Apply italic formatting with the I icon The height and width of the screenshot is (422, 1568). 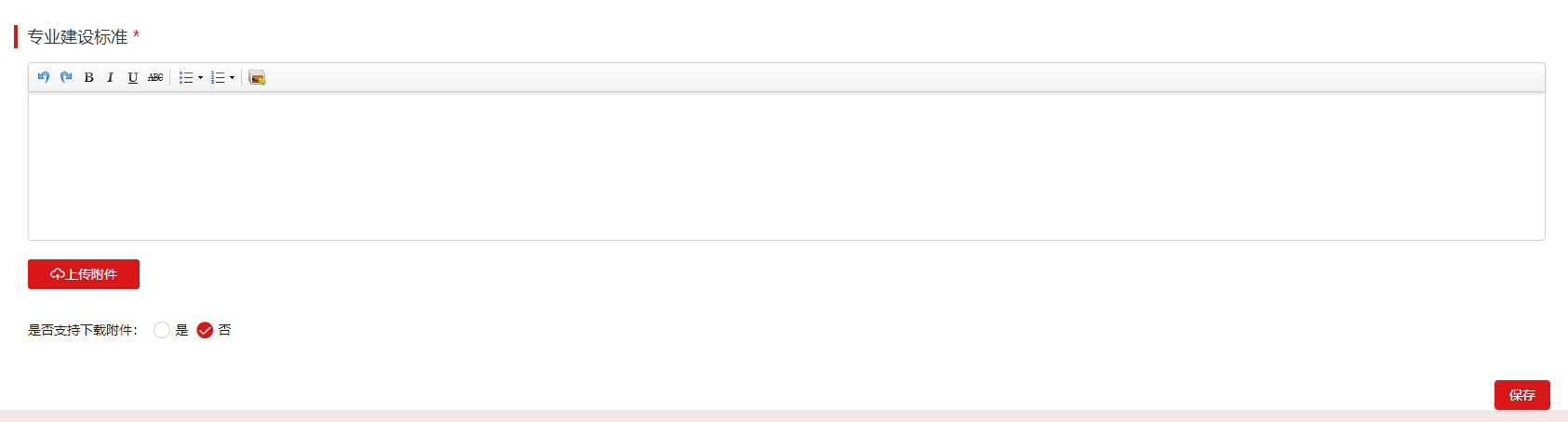[110, 77]
